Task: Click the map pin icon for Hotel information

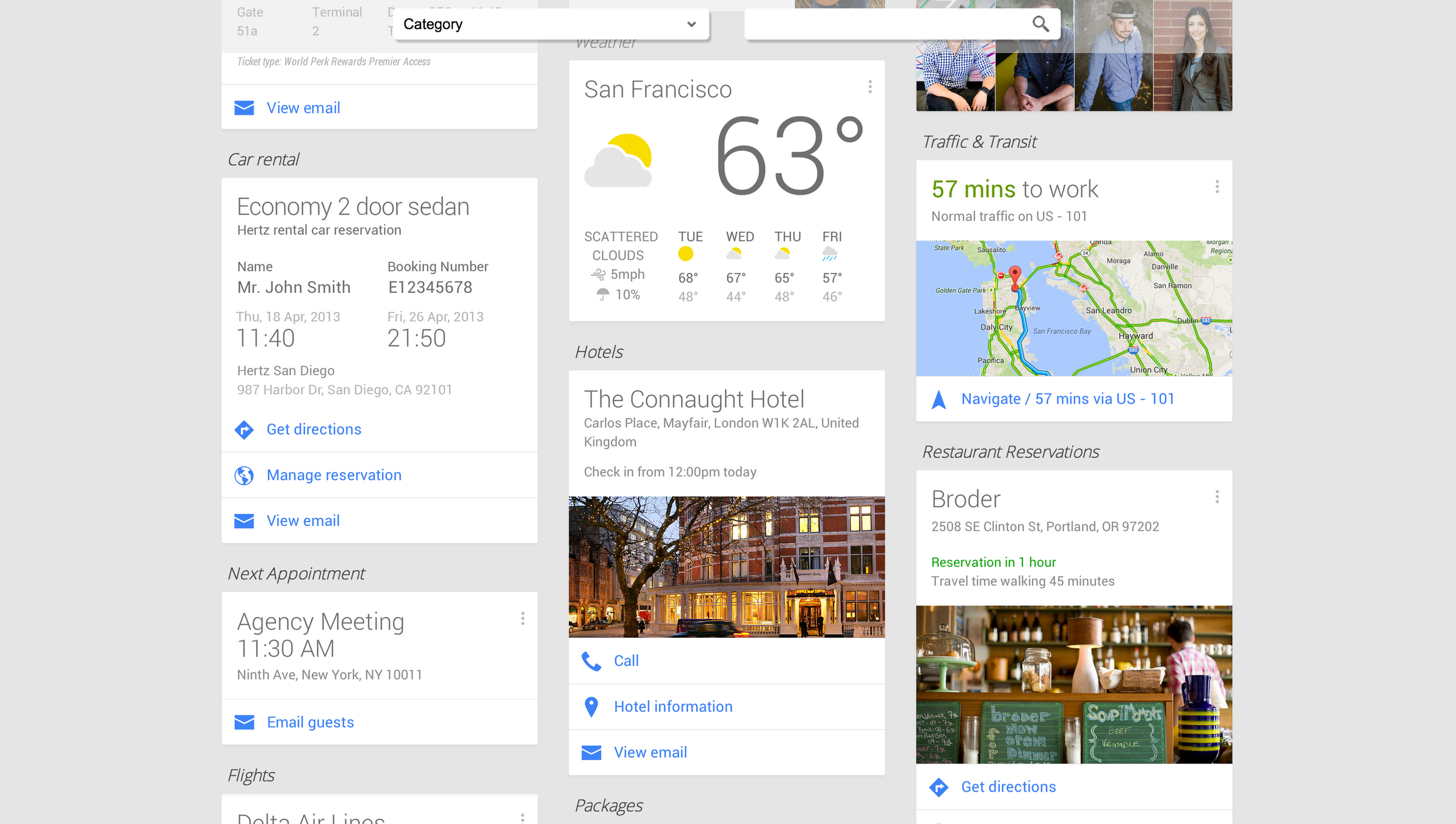Action: [591, 707]
